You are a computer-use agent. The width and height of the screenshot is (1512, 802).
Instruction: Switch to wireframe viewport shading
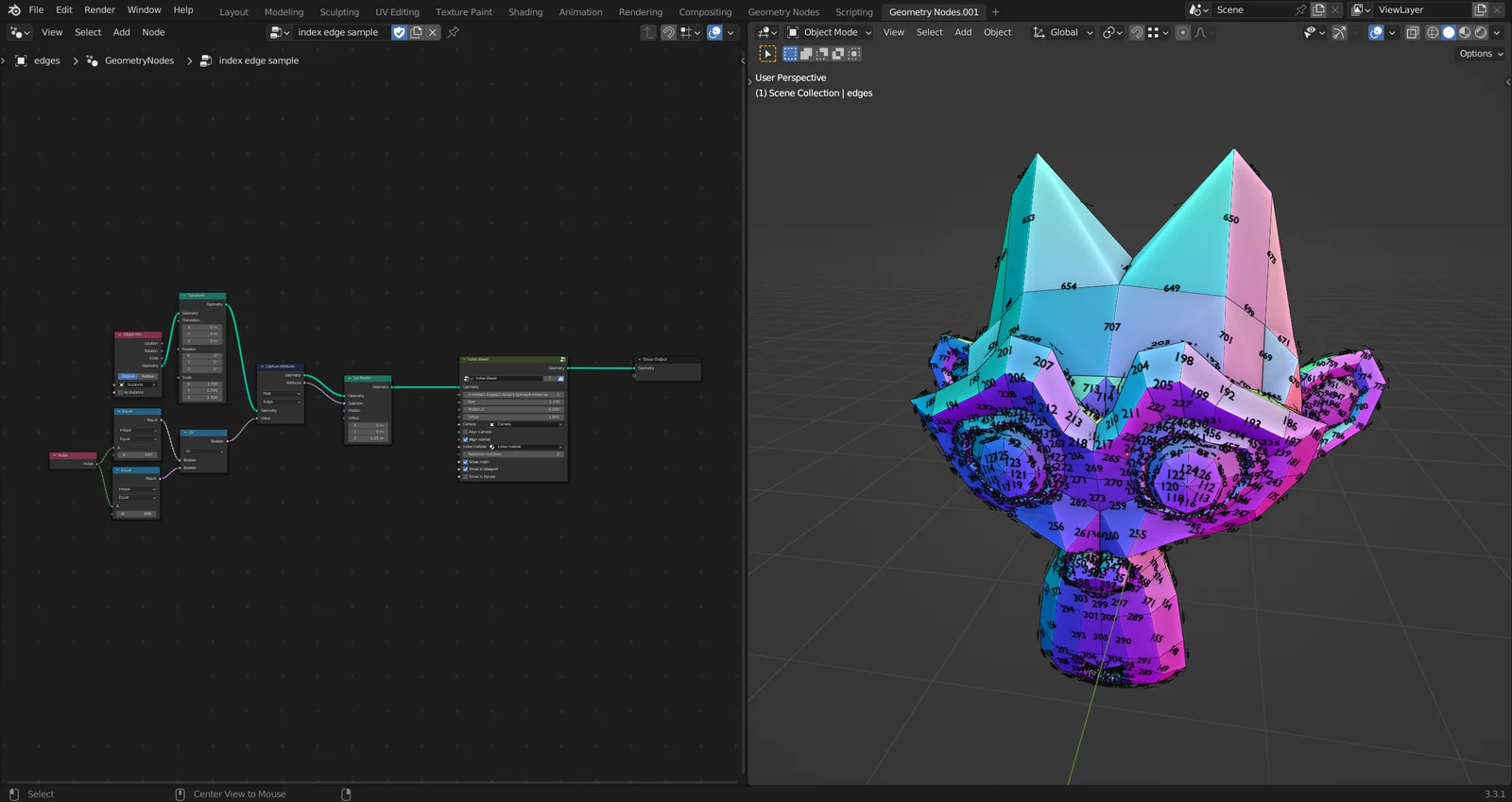pos(1433,32)
